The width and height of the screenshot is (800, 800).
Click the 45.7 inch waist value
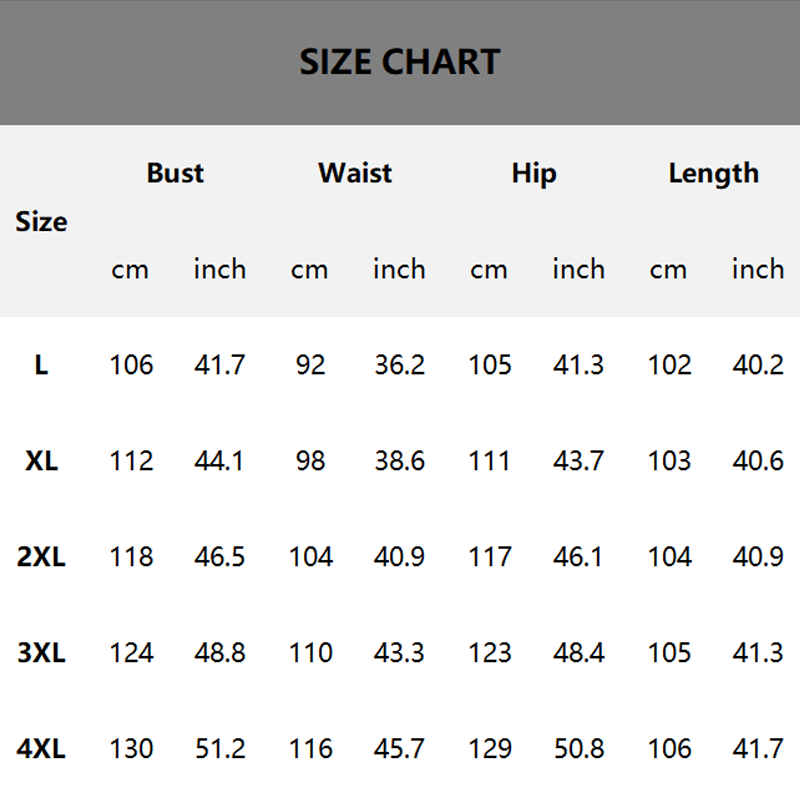pos(399,749)
